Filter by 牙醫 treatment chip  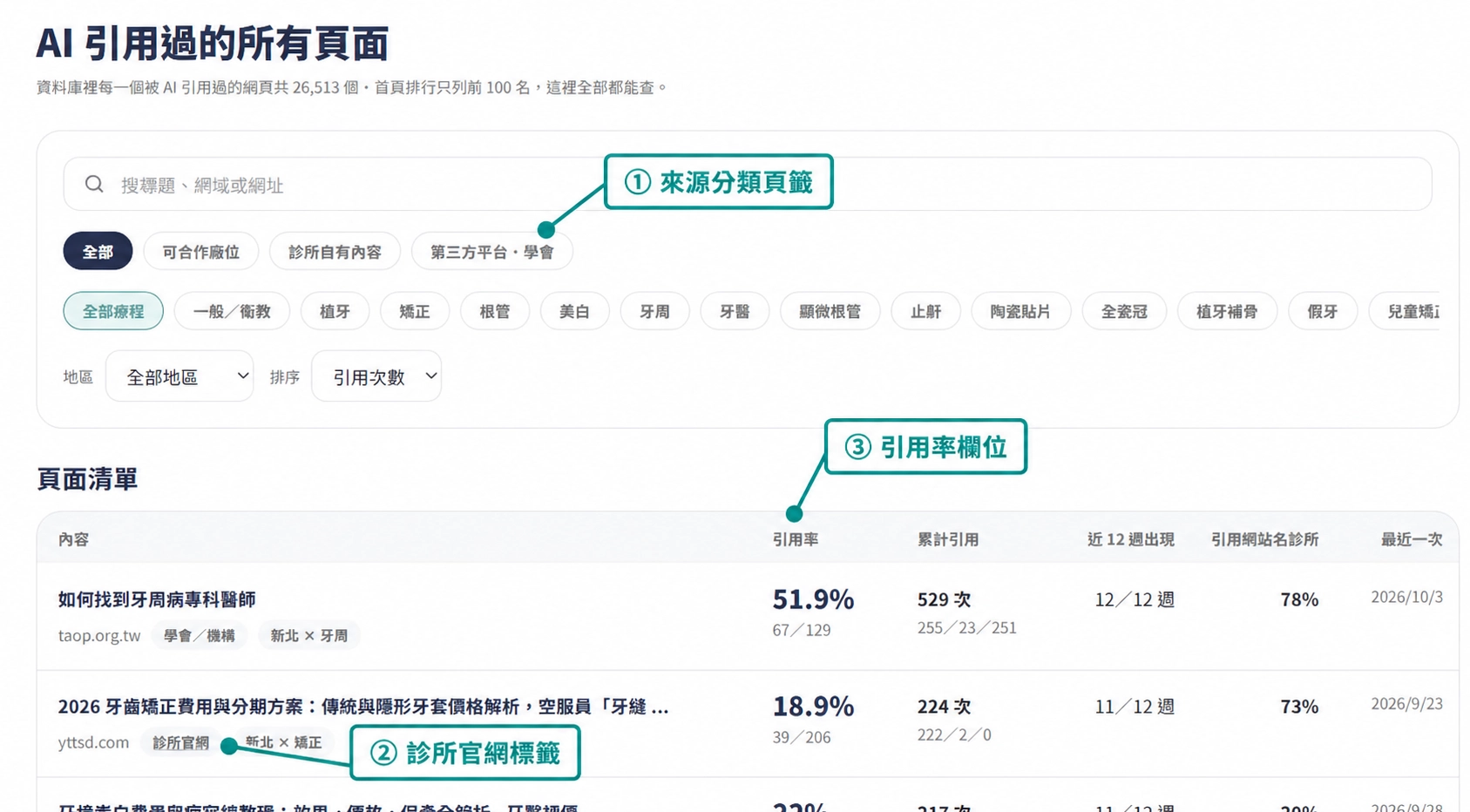(x=735, y=311)
